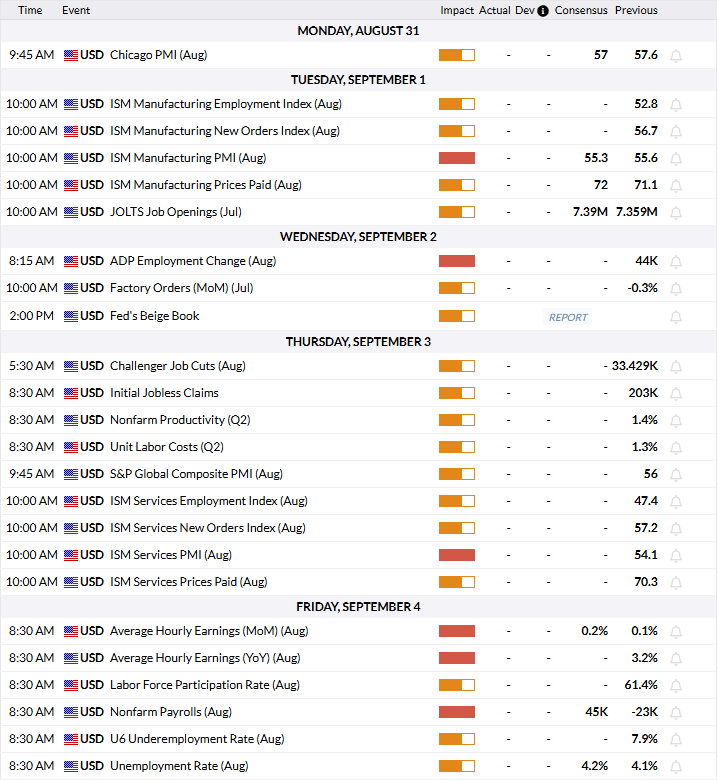Click orange impact bar for Chicago PMI
The image size is (717, 780).
tap(457, 55)
